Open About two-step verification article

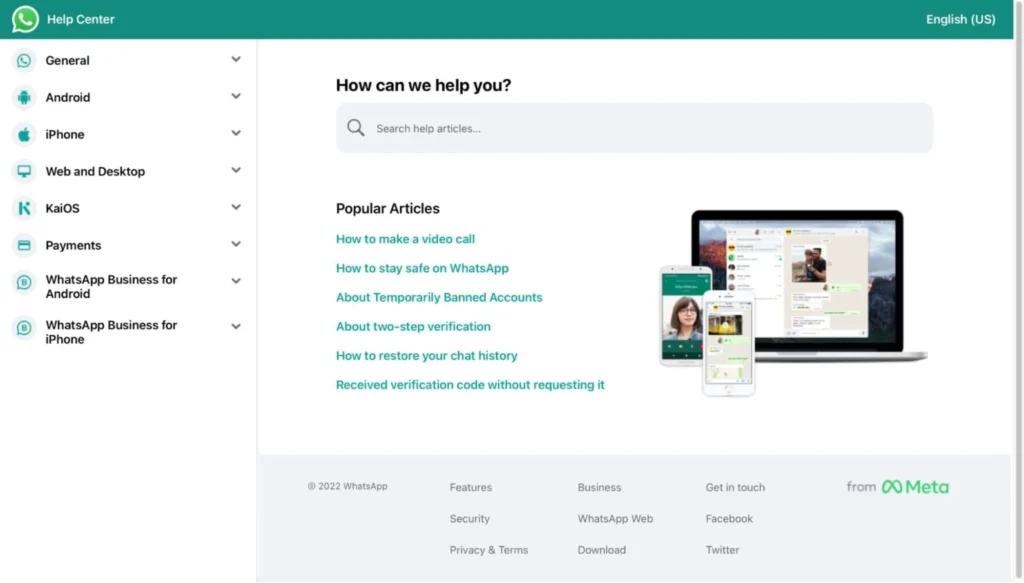pyautogui.click(x=413, y=326)
